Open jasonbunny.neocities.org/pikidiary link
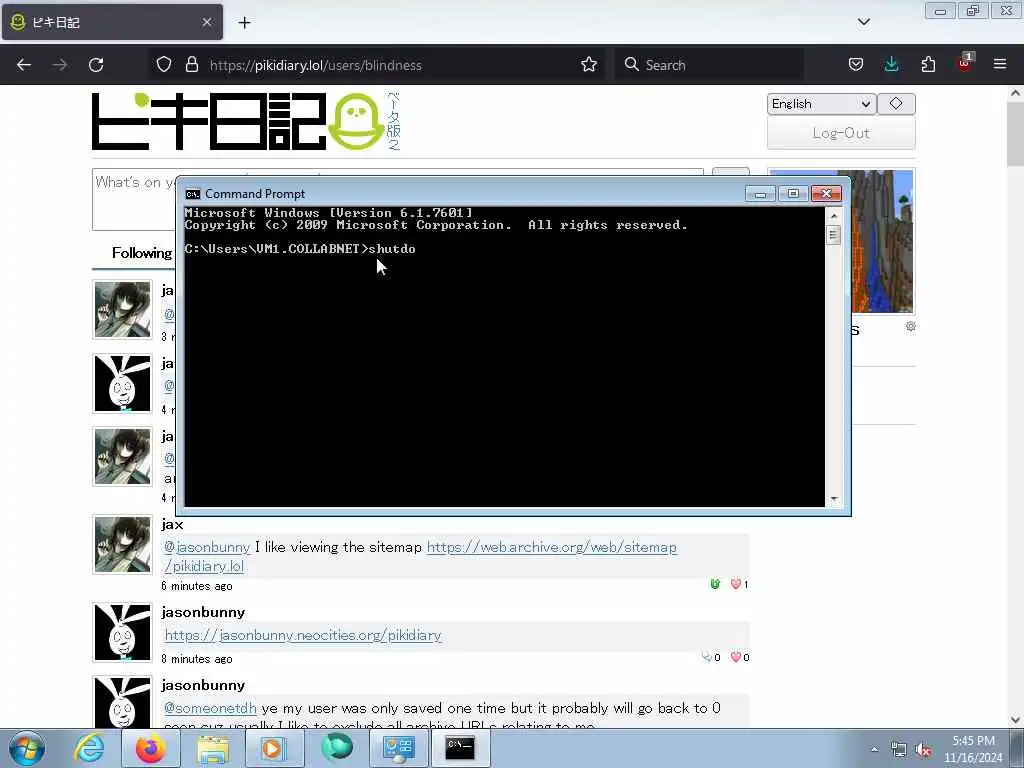1024x768 pixels. coord(303,635)
